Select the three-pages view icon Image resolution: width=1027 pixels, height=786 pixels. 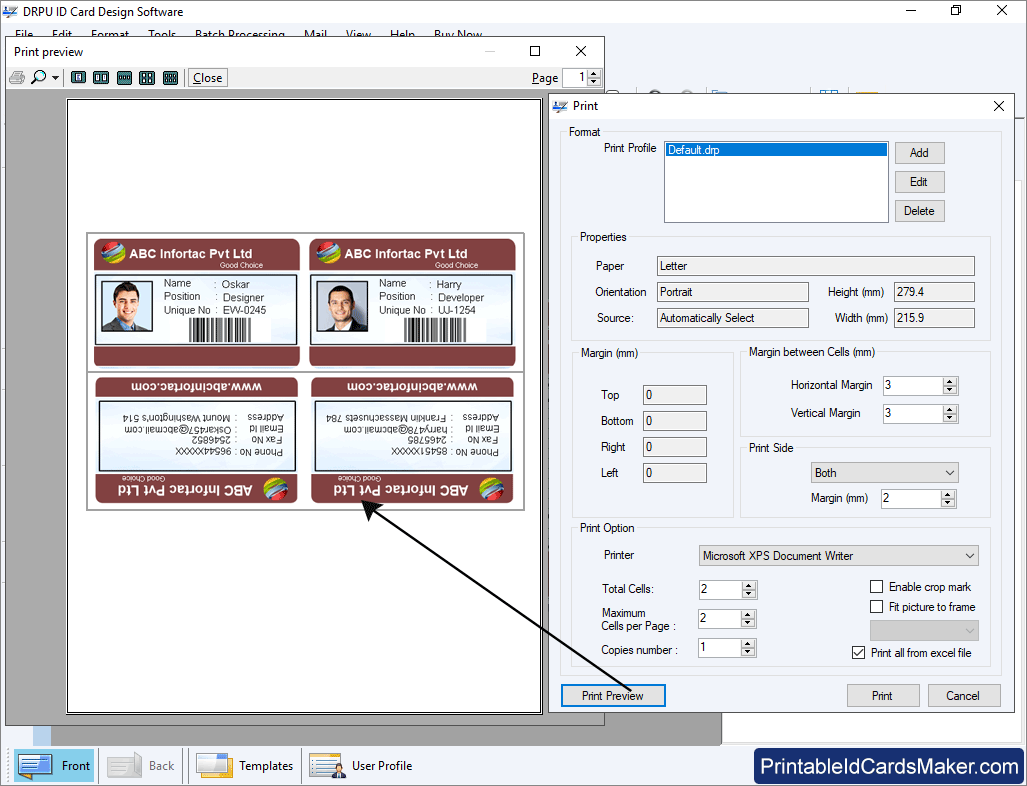pos(124,77)
